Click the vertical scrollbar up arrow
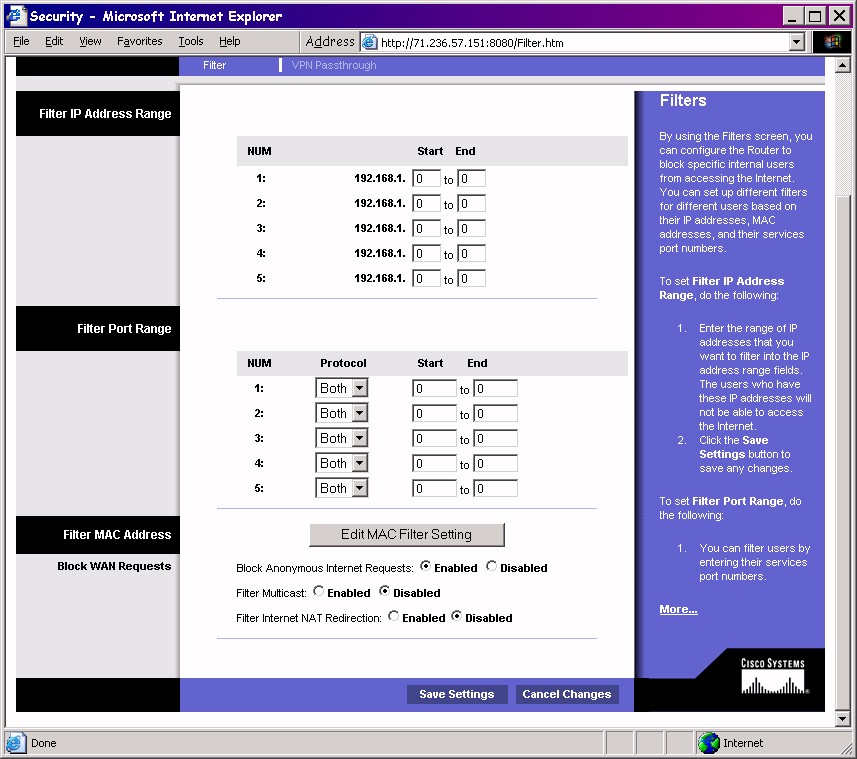The width and height of the screenshot is (857, 759). point(841,66)
